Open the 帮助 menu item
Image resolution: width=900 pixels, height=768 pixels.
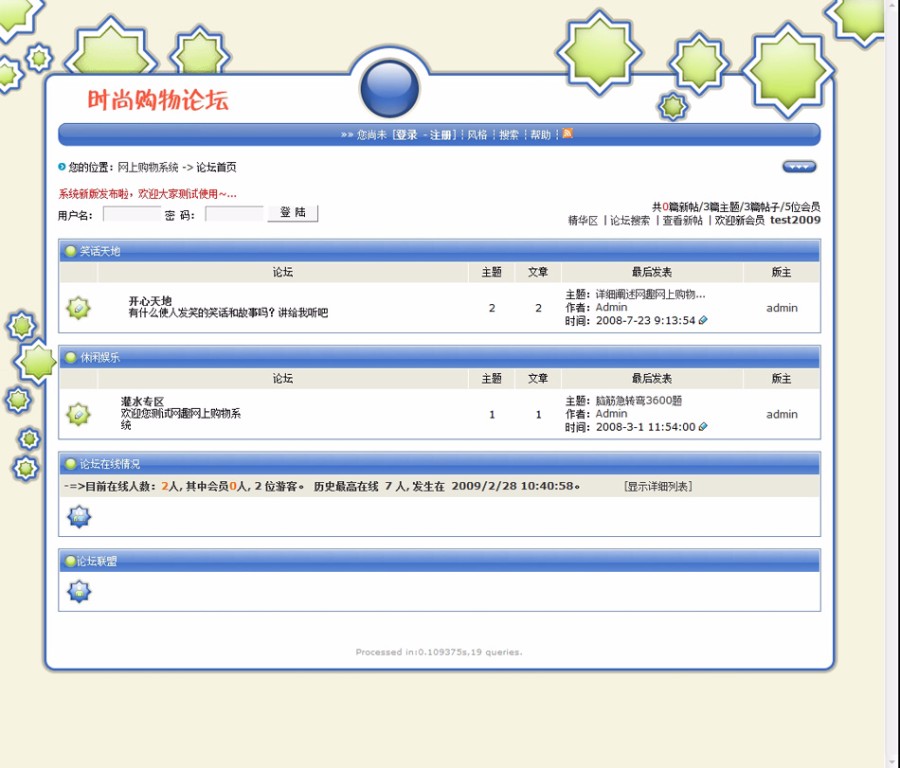click(540, 135)
